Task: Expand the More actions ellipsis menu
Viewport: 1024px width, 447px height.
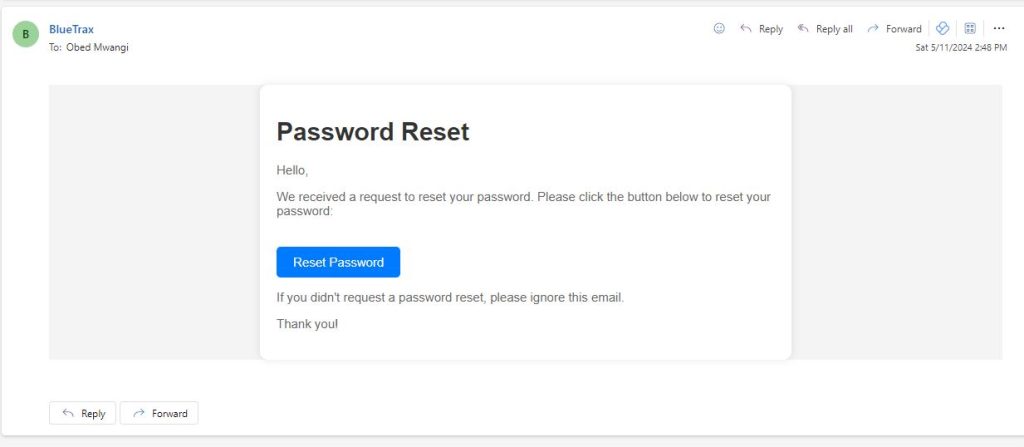Action: pos(998,29)
